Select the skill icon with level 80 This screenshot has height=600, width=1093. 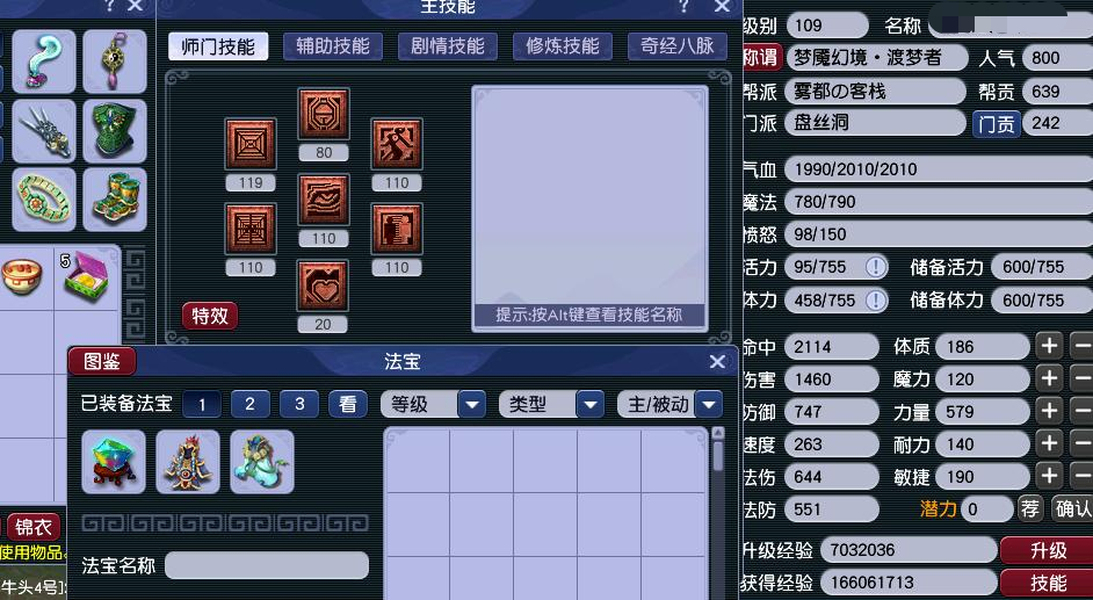(x=323, y=114)
